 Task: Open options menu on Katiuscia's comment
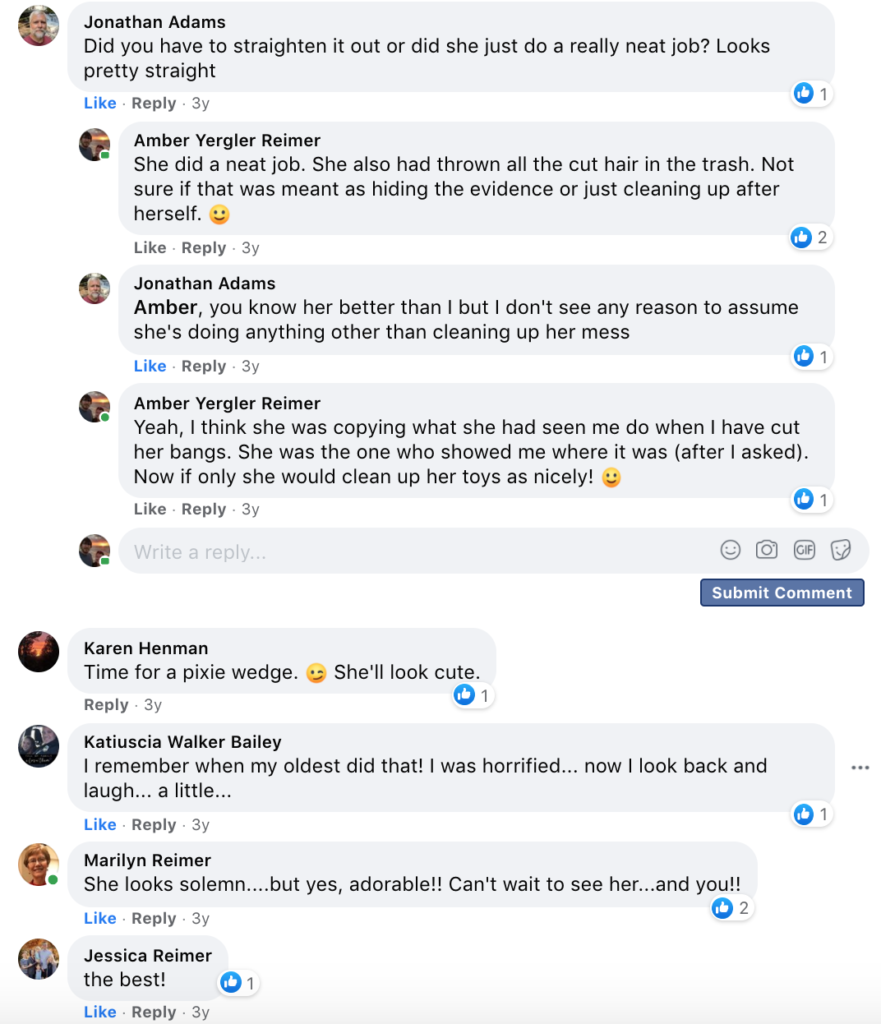pos(860,767)
